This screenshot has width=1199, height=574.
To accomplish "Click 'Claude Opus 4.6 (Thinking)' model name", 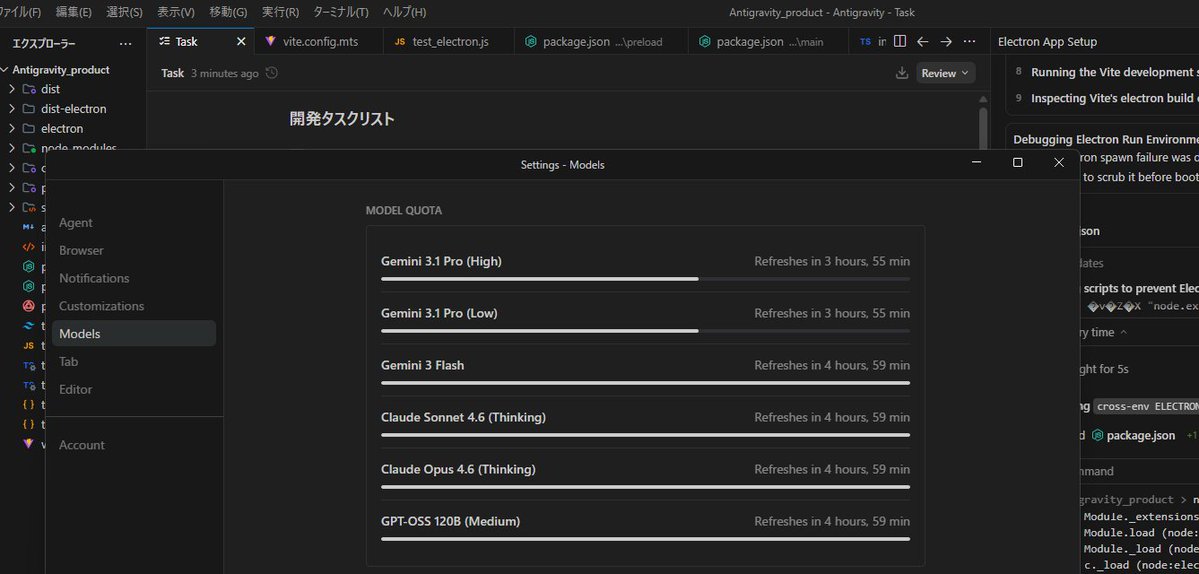I will point(458,469).
